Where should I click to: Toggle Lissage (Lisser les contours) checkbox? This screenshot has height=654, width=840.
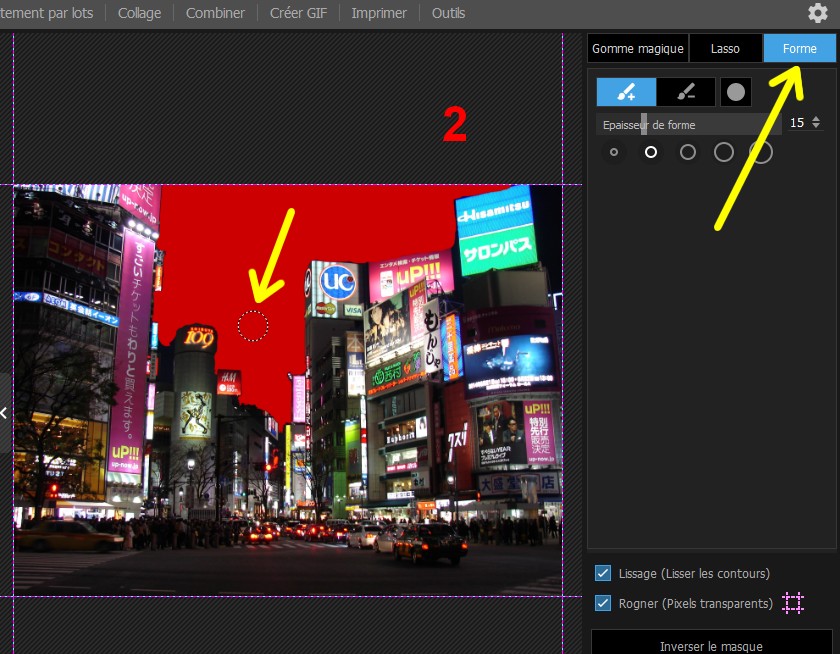click(603, 573)
